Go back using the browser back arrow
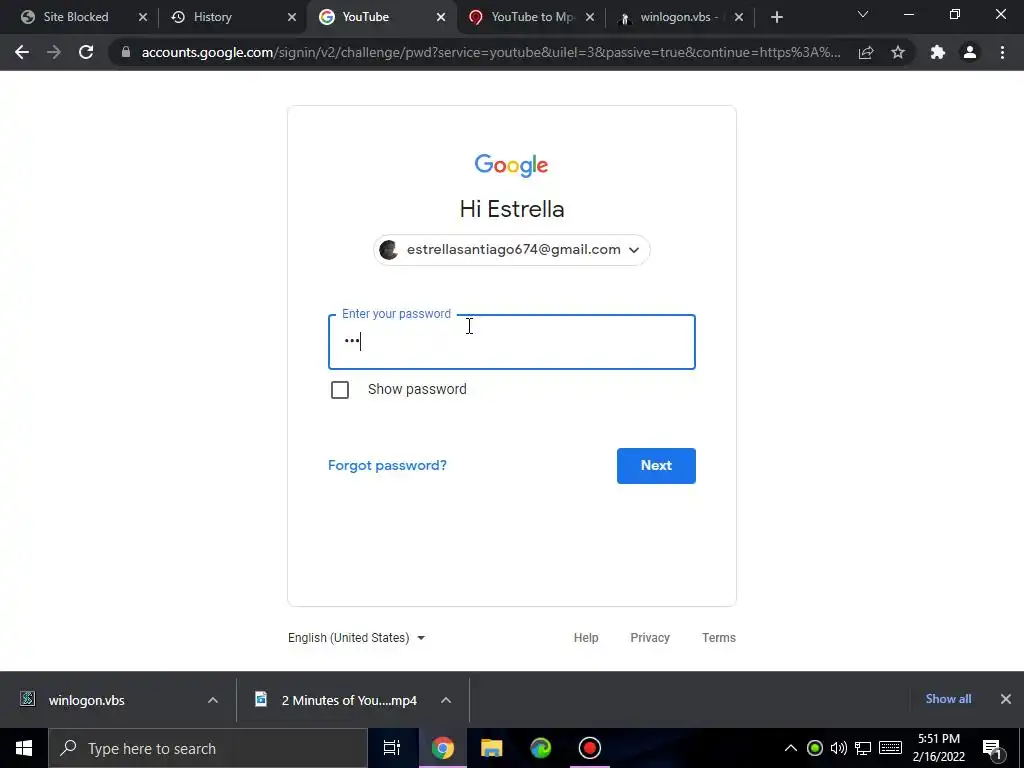This screenshot has width=1024, height=768. 22,52
